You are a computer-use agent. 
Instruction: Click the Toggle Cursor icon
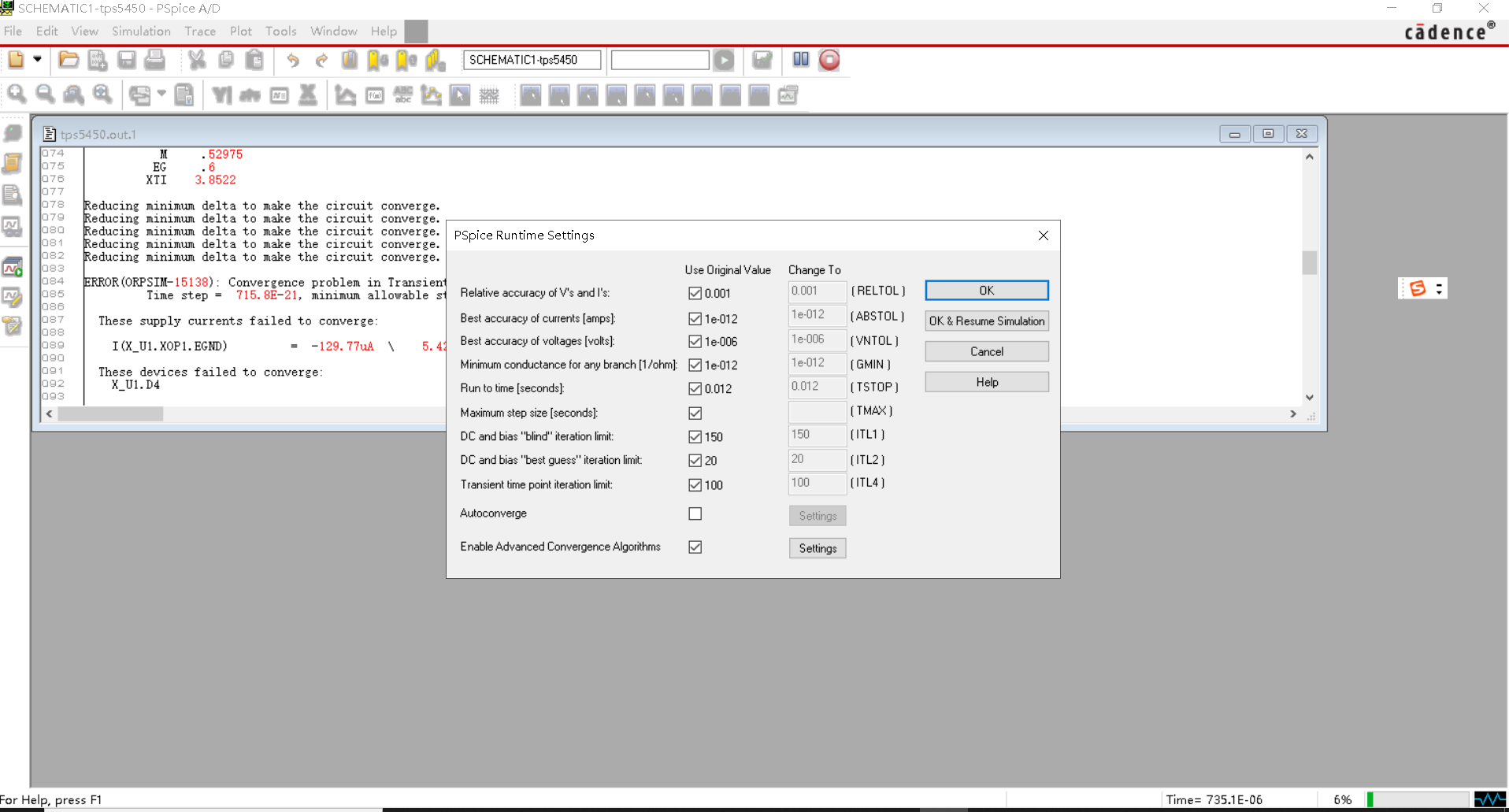pyautogui.click(x=460, y=95)
